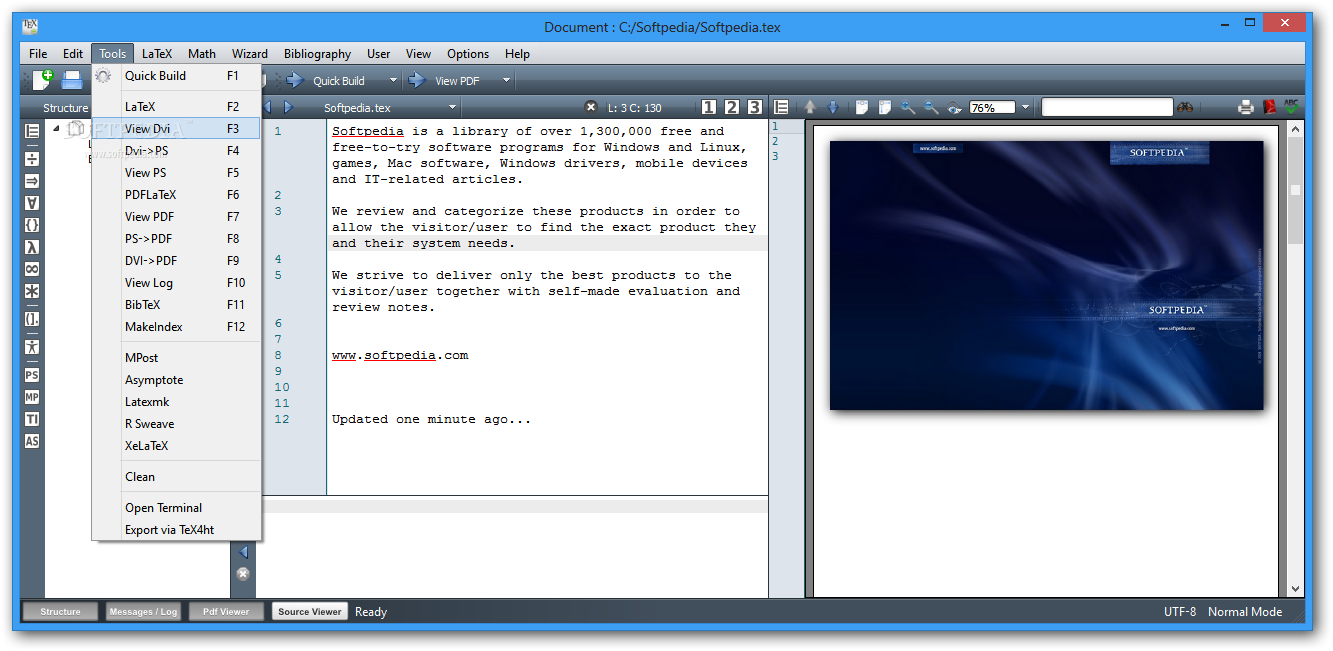Jump to bookmark 3 button

click(755, 107)
